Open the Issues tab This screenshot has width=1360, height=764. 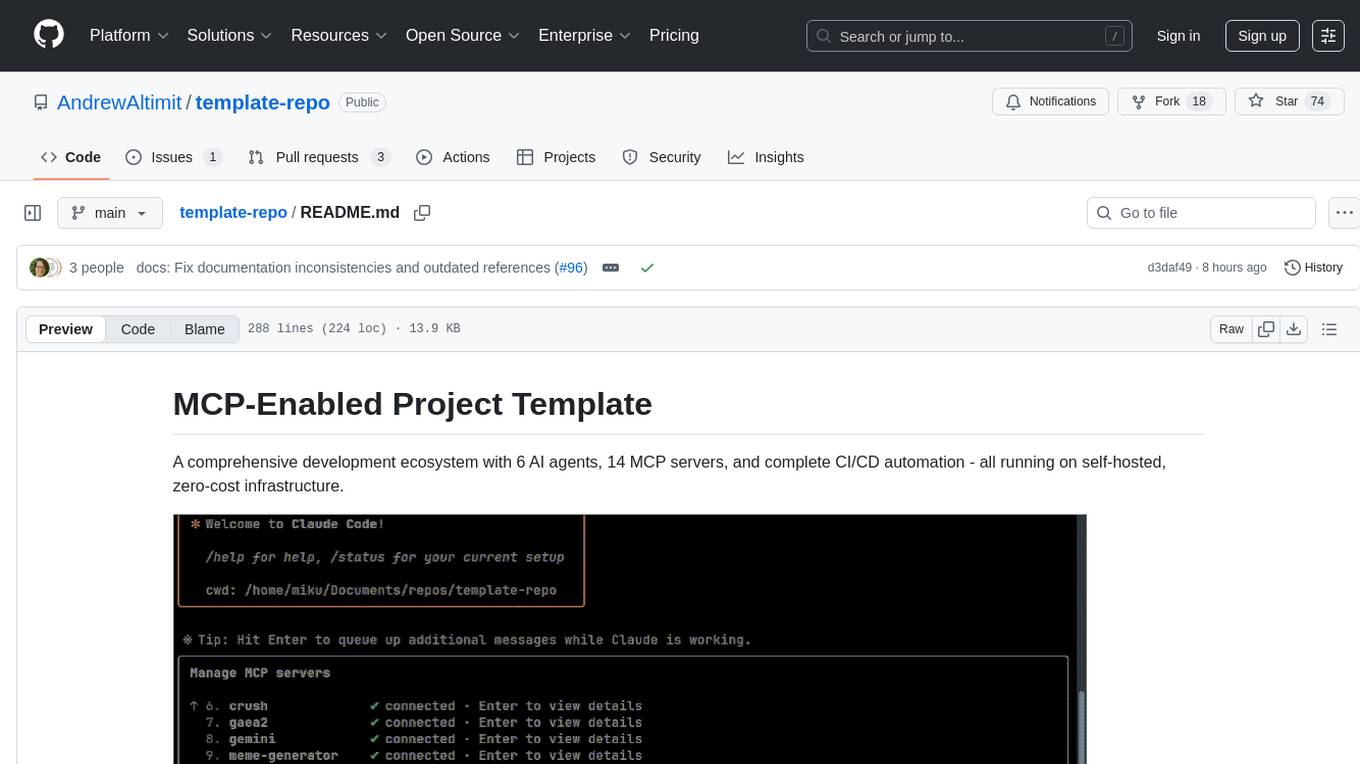173,157
